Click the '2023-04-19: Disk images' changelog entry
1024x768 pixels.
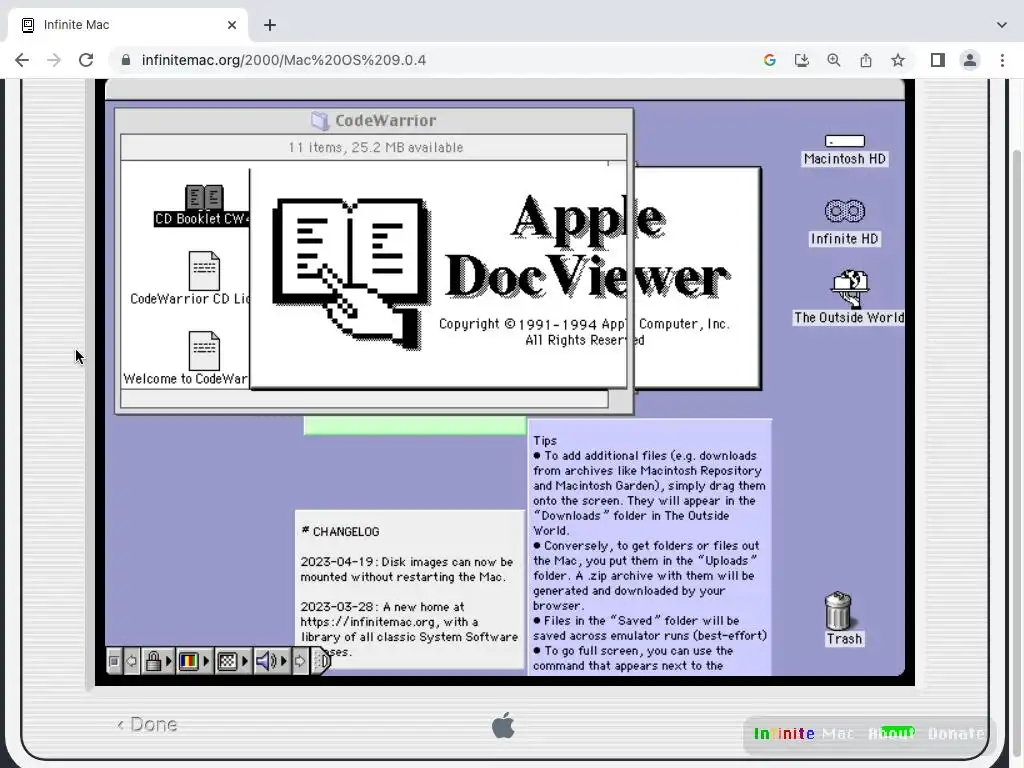tap(406, 569)
